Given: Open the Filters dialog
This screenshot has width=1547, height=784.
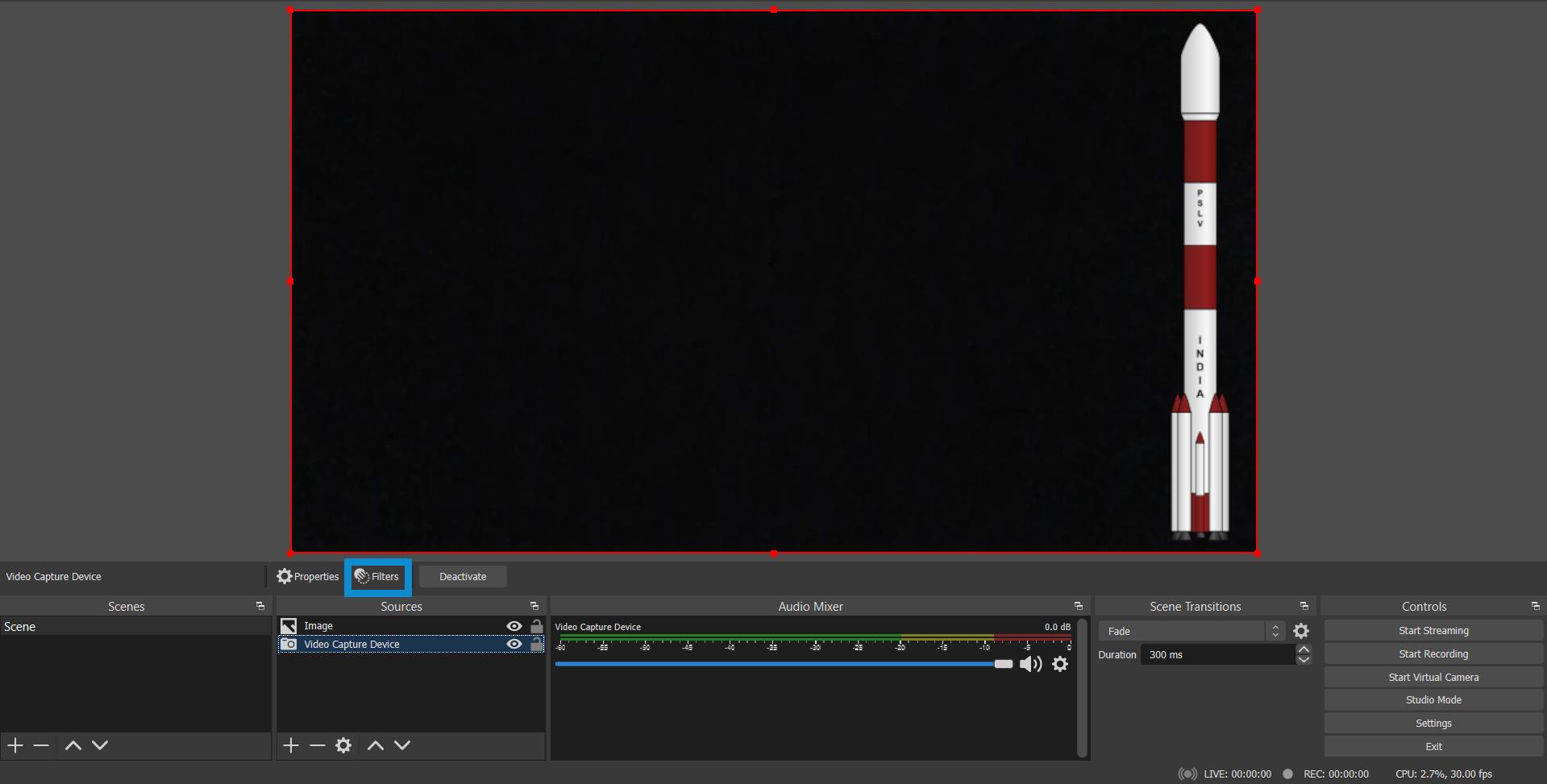Looking at the screenshot, I should click(377, 576).
